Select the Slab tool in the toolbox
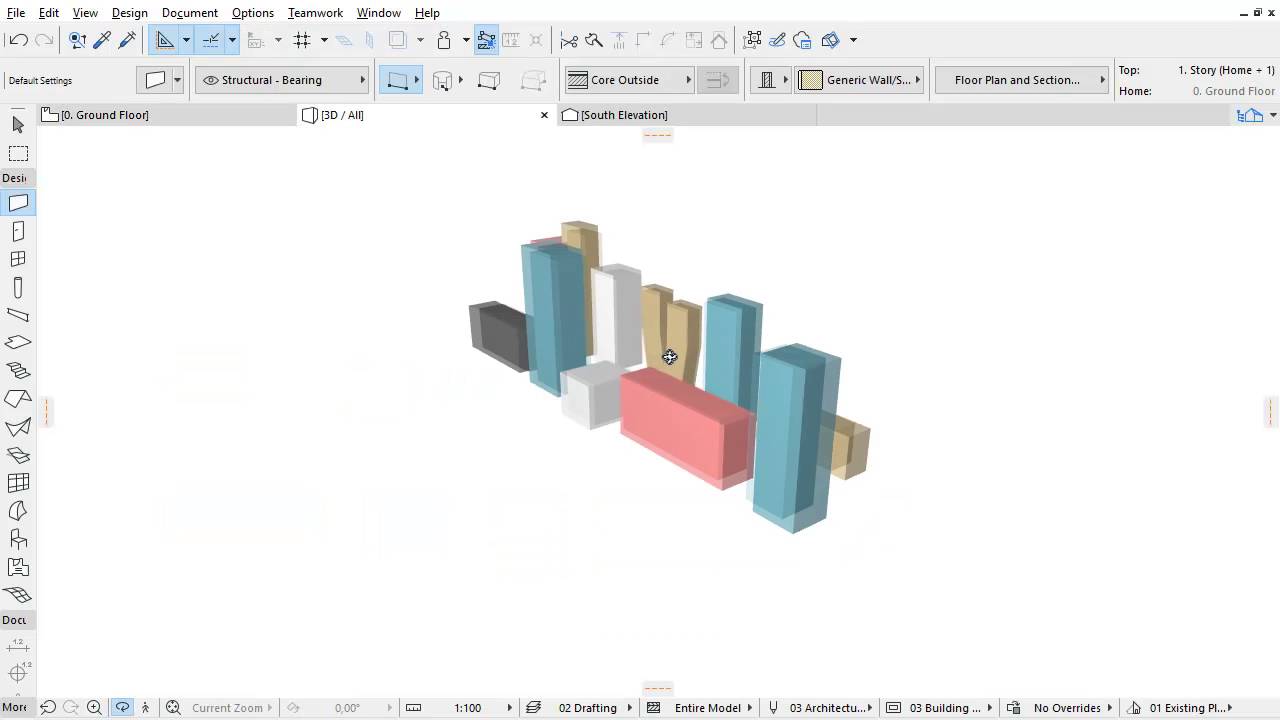Viewport: 1280px width, 720px height. [18, 343]
